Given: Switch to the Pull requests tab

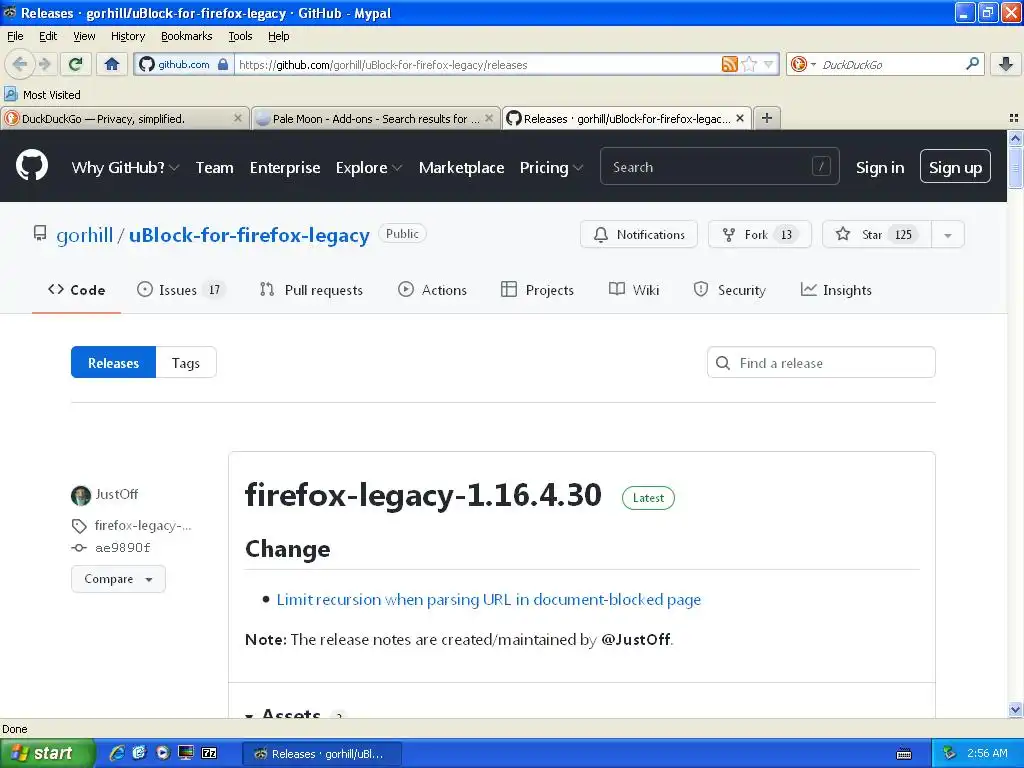Looking at the screenshot, I should pos(311,290).
